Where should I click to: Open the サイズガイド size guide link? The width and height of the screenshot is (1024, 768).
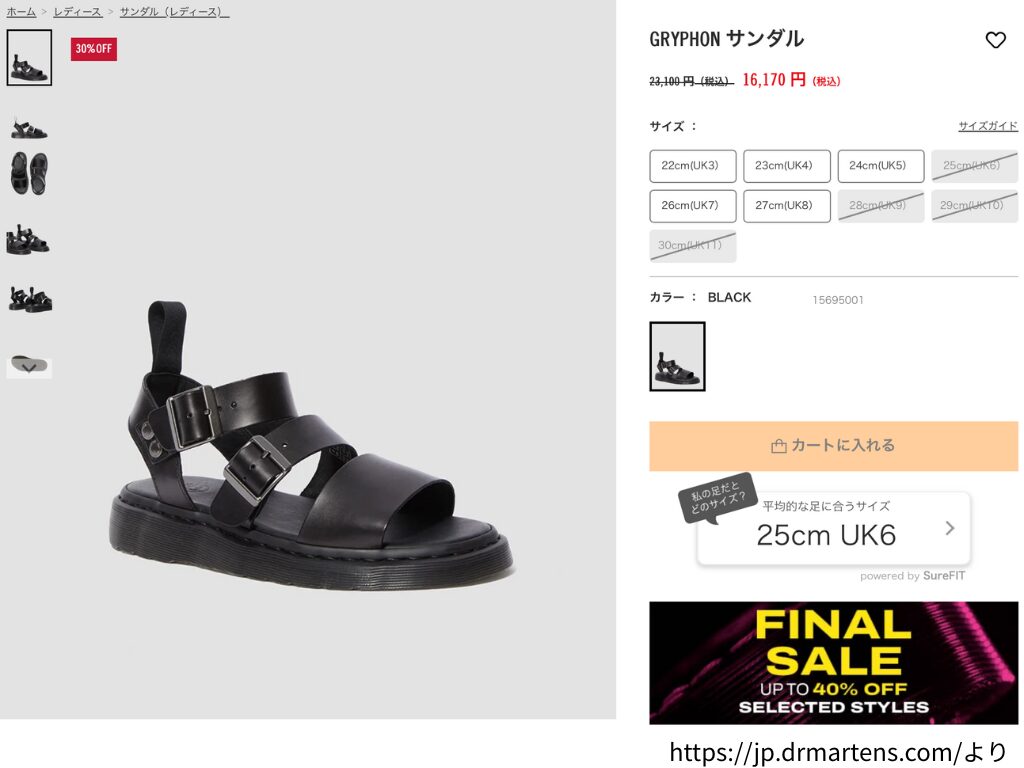pyautogui.click(x=987, y=125)
